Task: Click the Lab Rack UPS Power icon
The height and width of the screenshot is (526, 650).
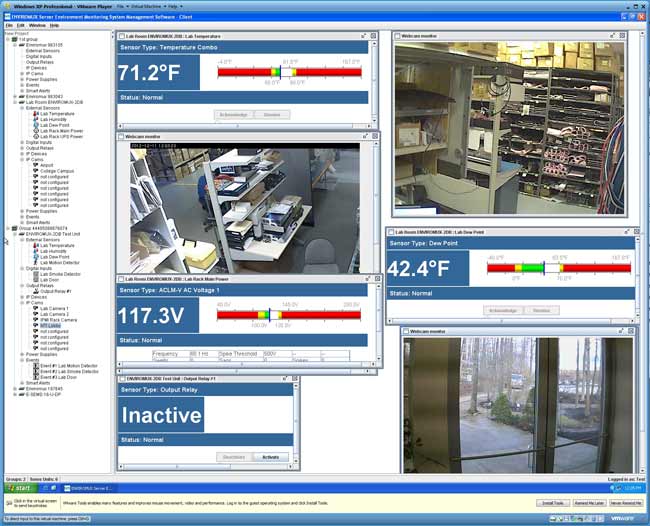Action: point(35,136)
